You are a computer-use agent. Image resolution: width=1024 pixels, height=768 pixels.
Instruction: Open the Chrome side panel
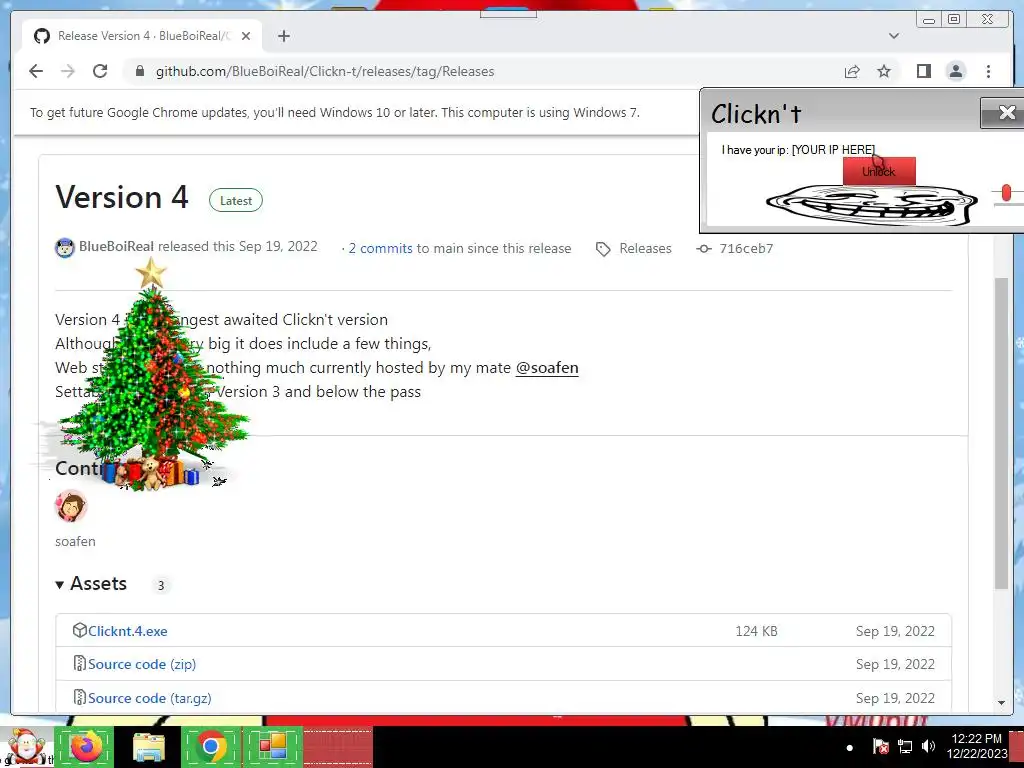click(923, 71)
